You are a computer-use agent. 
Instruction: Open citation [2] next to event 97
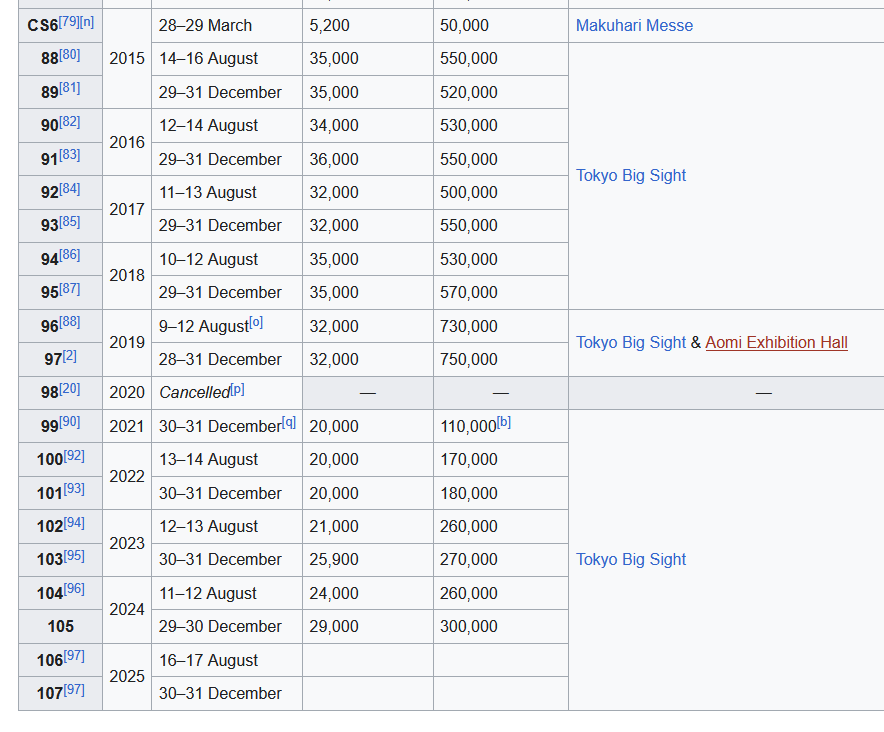point(69,356)
